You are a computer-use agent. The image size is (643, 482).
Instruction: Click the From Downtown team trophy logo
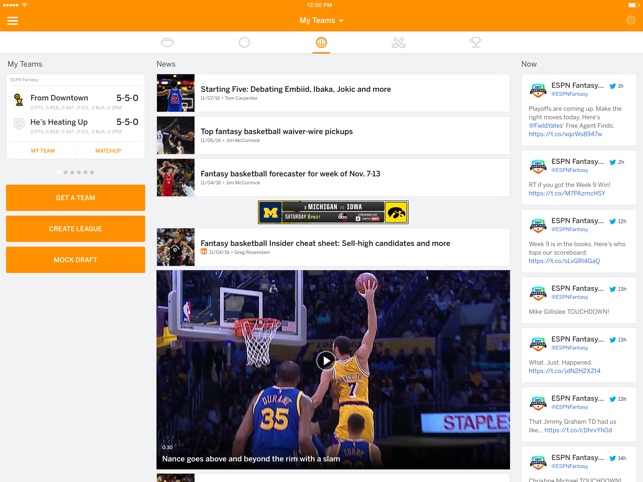coord(18,99)
